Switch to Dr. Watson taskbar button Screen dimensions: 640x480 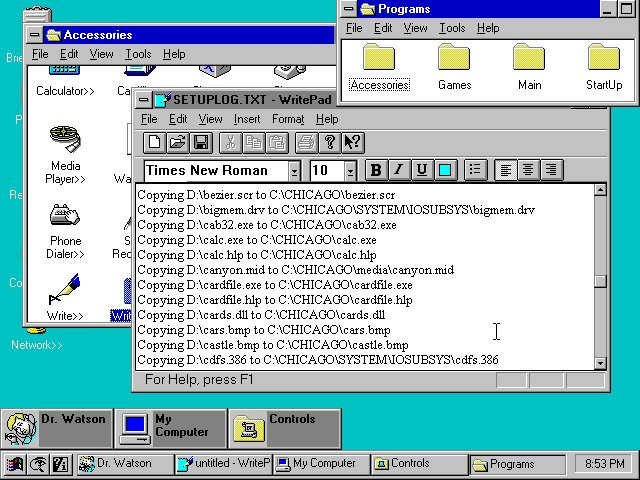[124, 464]
